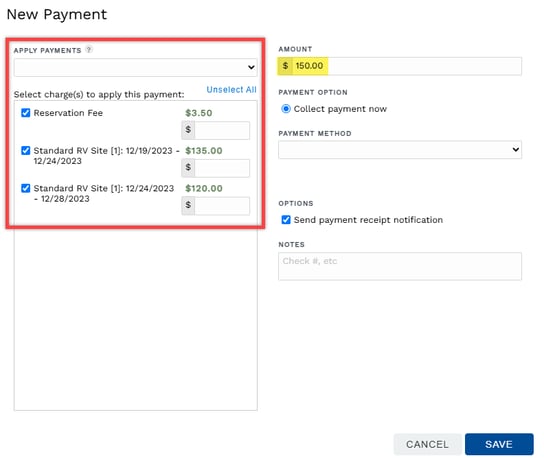Disable Send payment receipt notification
544x458 pixels.
coord(286,220)
